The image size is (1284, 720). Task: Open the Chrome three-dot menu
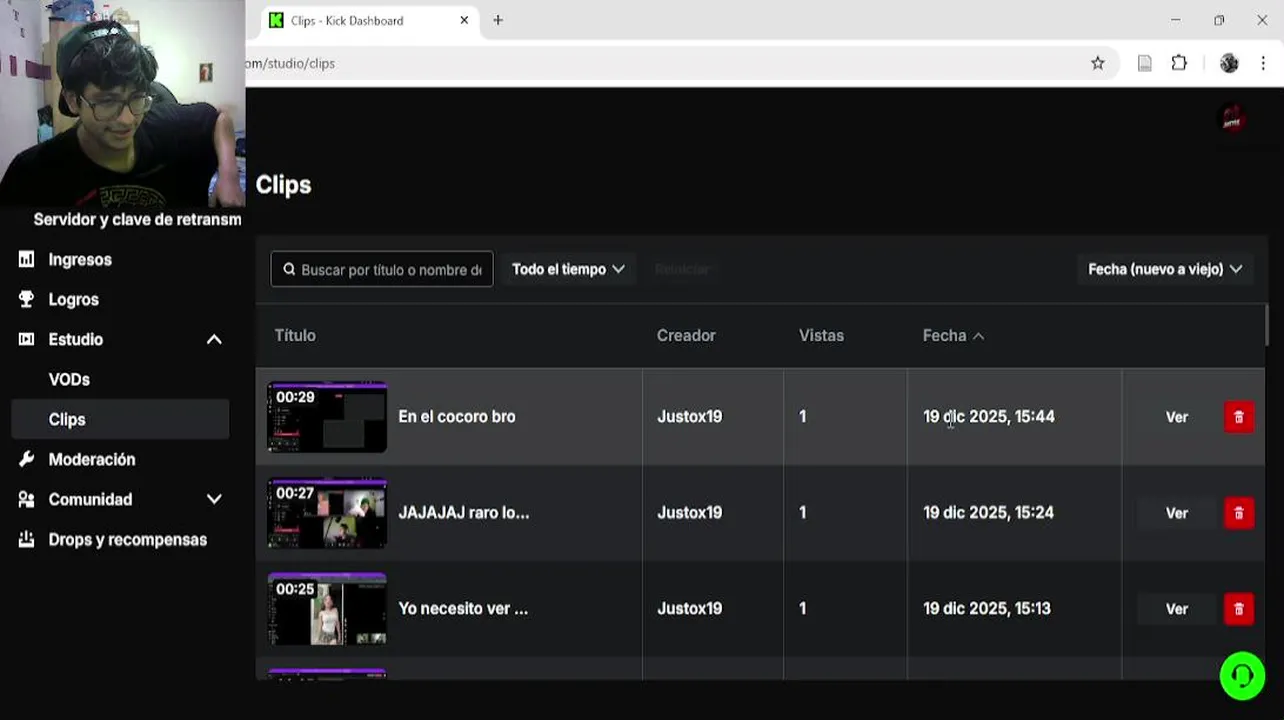[1263, 63]
